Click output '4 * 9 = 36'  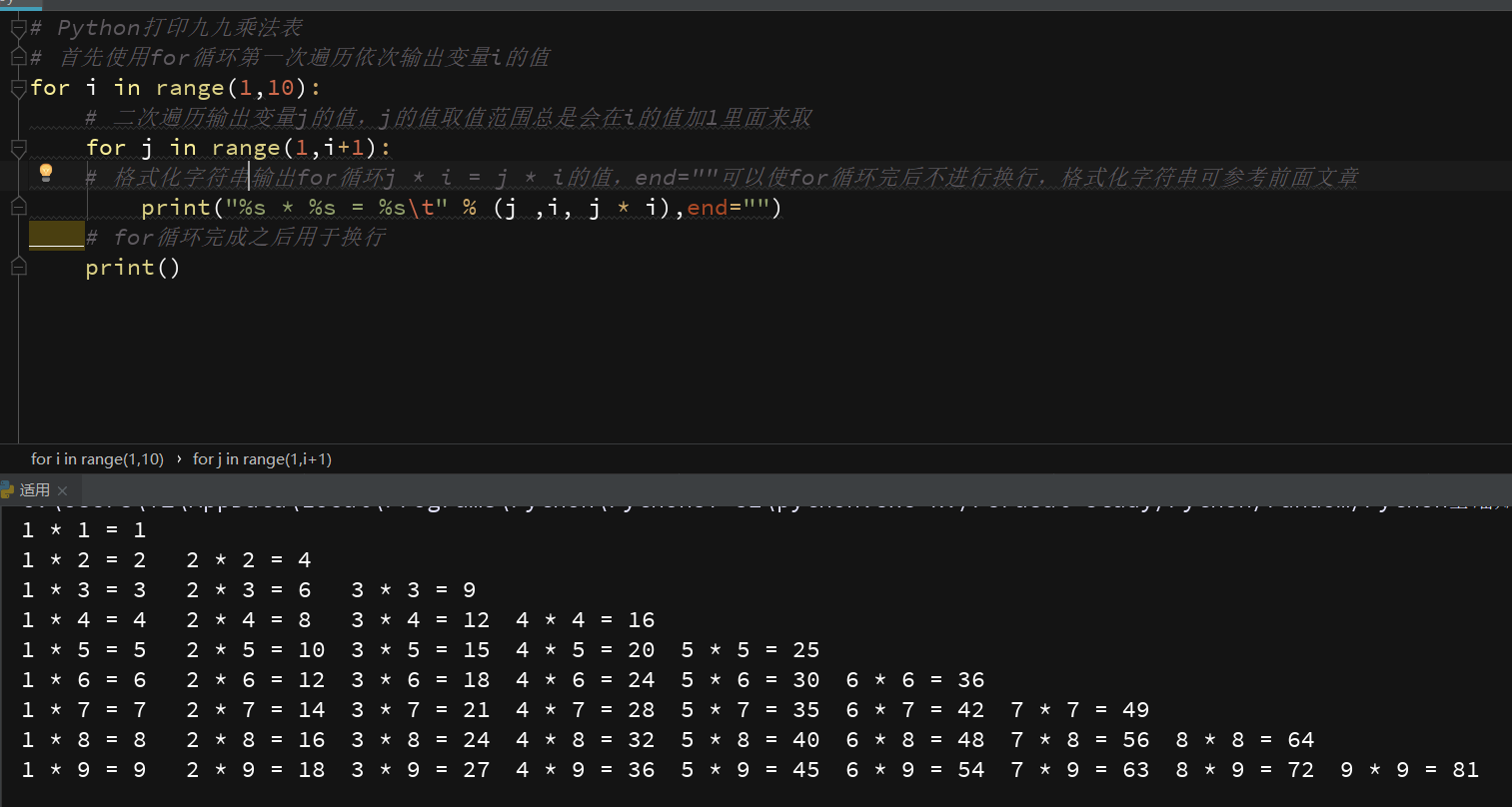(x=586, y=770)
